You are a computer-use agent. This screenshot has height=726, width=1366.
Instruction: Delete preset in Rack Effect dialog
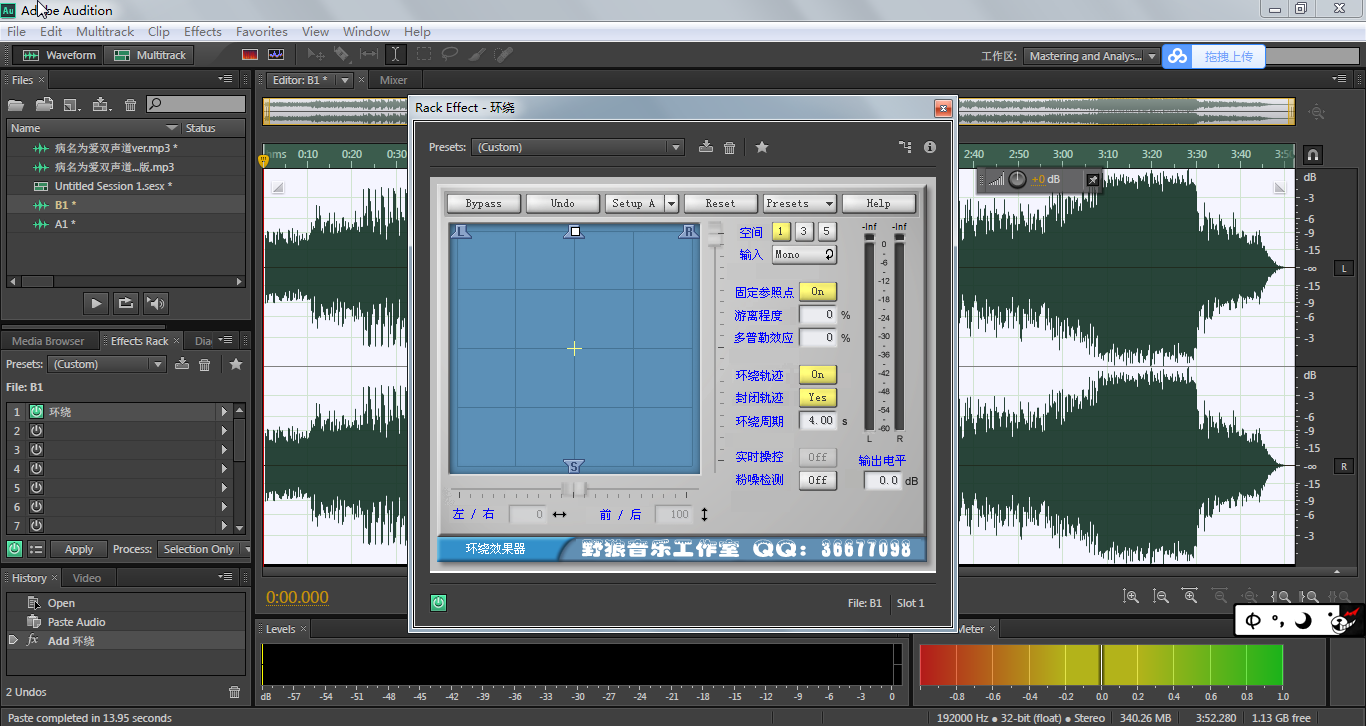(x=729, y=147)
